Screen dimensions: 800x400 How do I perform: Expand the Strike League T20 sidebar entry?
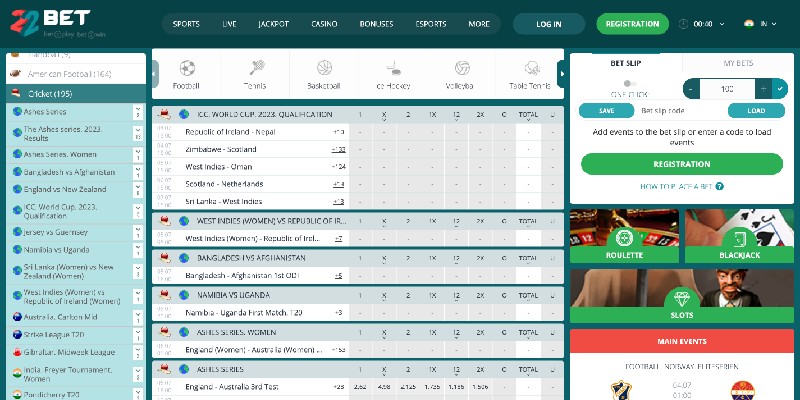tap(138, 335)
